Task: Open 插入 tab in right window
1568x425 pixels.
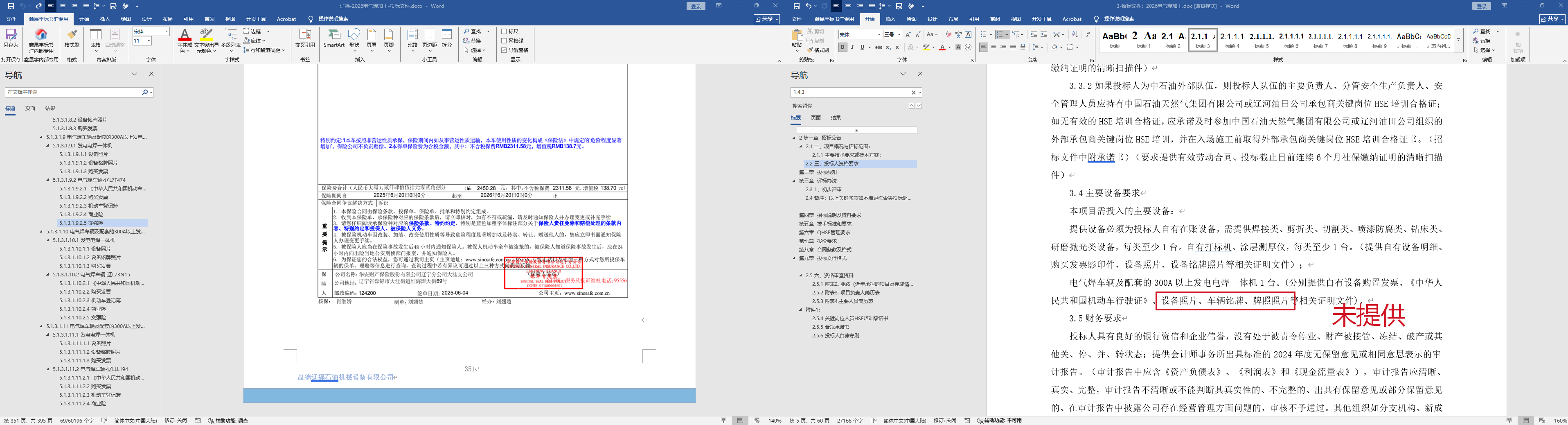Action: pyautogui.click(x=890, y=19)
